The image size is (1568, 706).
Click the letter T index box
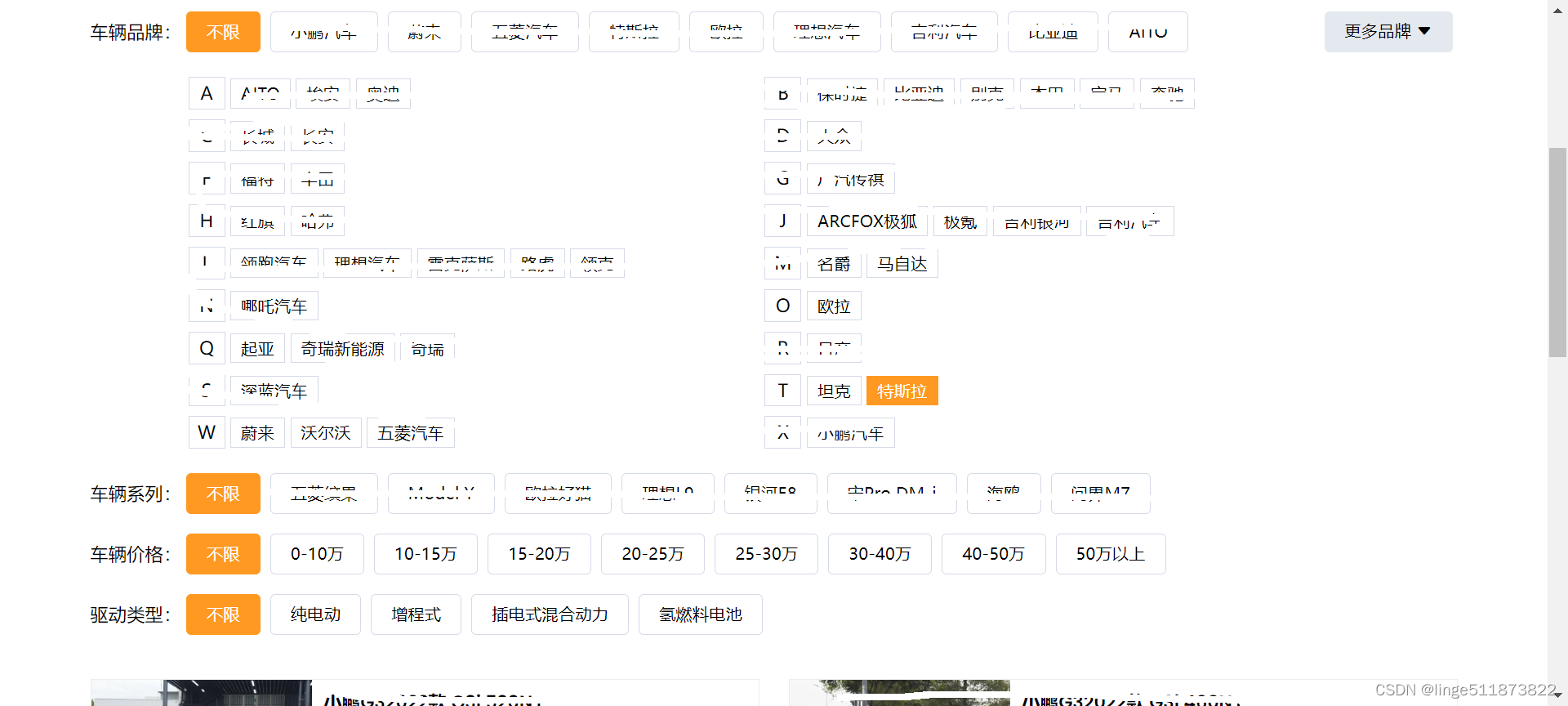[x=782, y=391]
